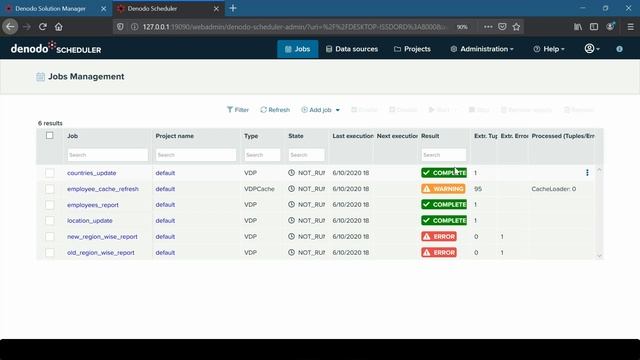640x360 pixels.
Task: Click the clock state icon for countries_update
Action: [291, 173]
